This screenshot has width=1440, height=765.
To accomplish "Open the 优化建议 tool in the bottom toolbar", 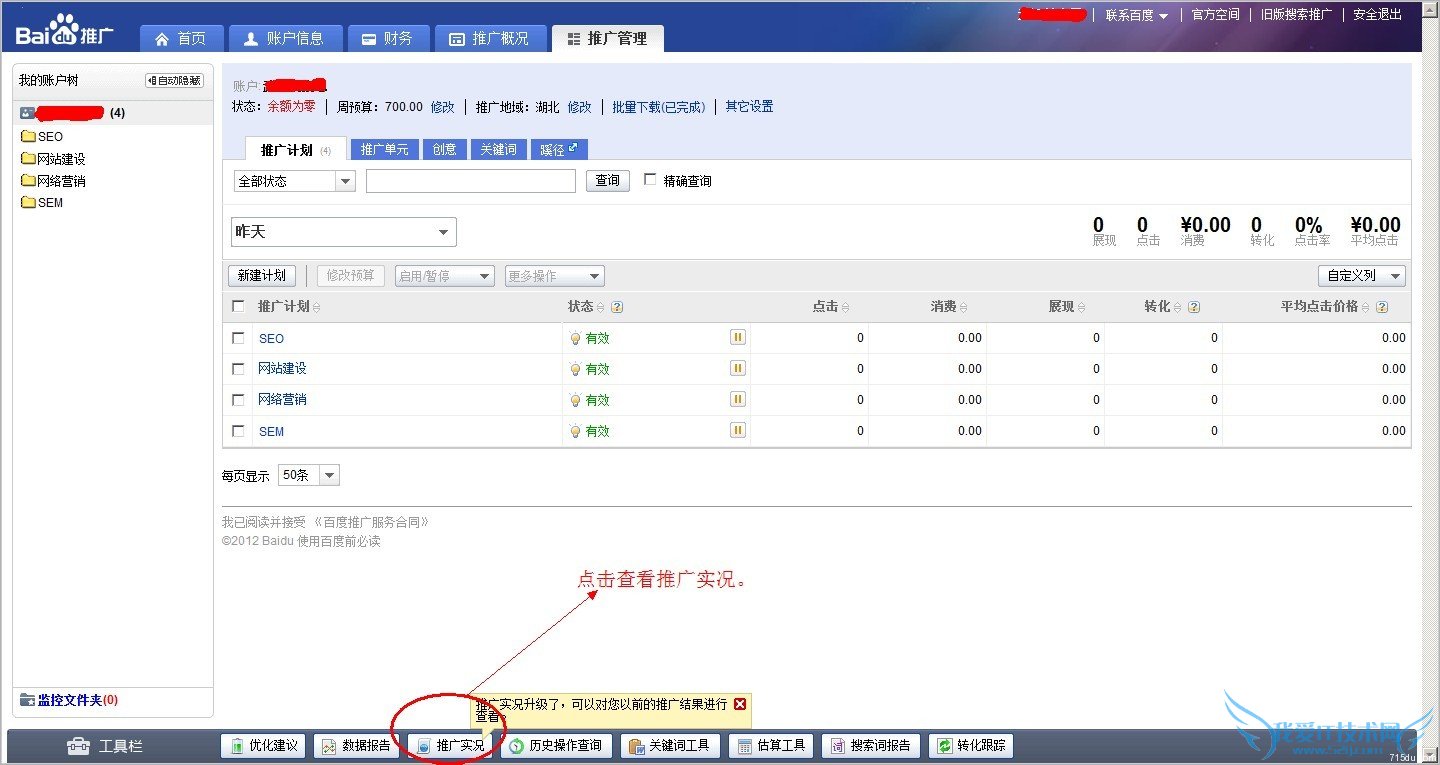I will click(264, 746).
